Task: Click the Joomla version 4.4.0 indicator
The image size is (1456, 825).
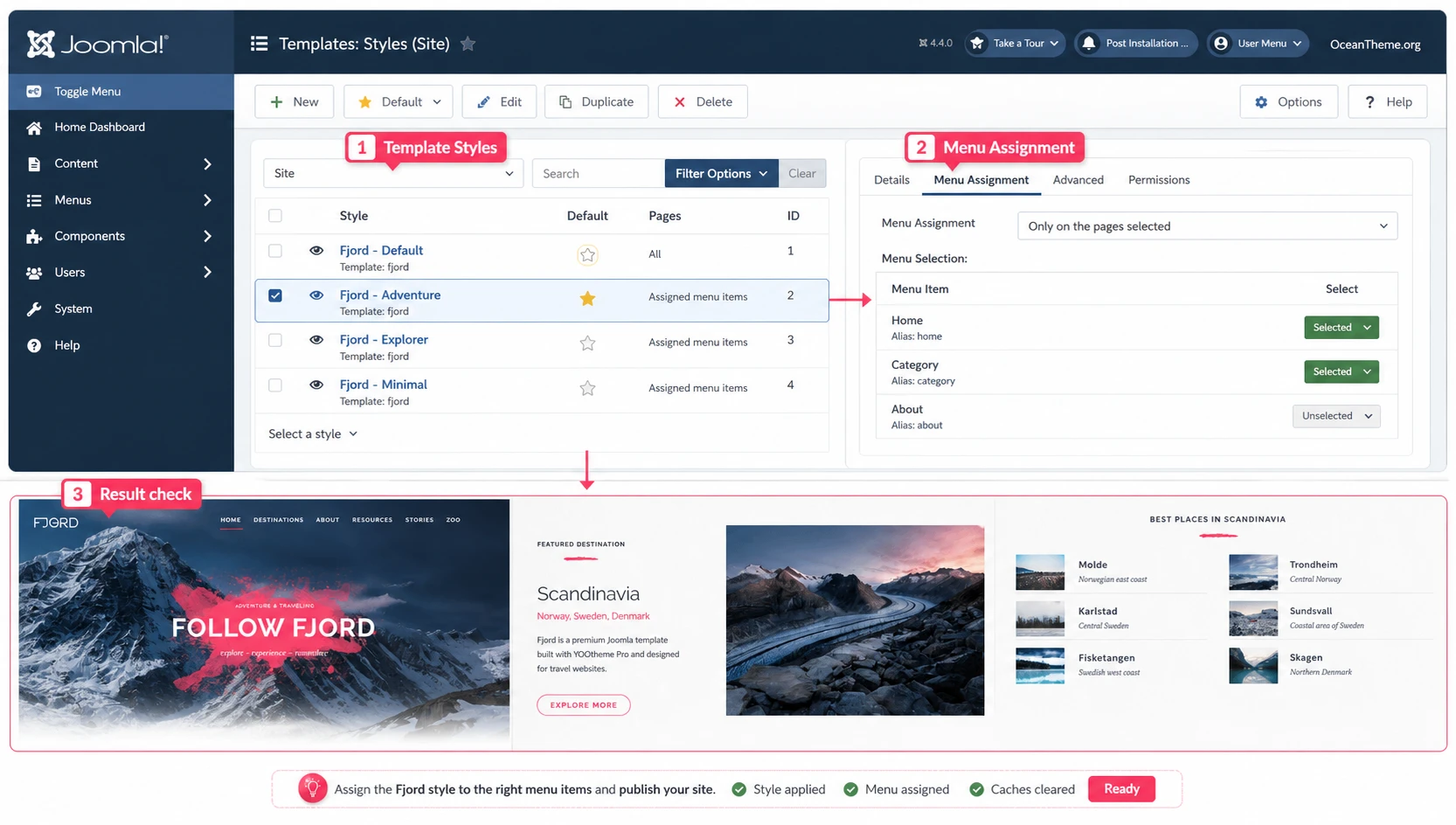Action: point(935,43)
